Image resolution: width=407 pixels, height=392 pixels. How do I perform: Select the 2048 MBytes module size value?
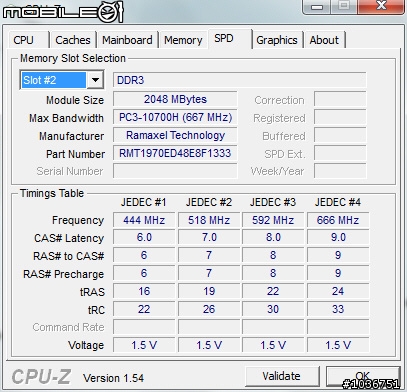coord(175,99)
